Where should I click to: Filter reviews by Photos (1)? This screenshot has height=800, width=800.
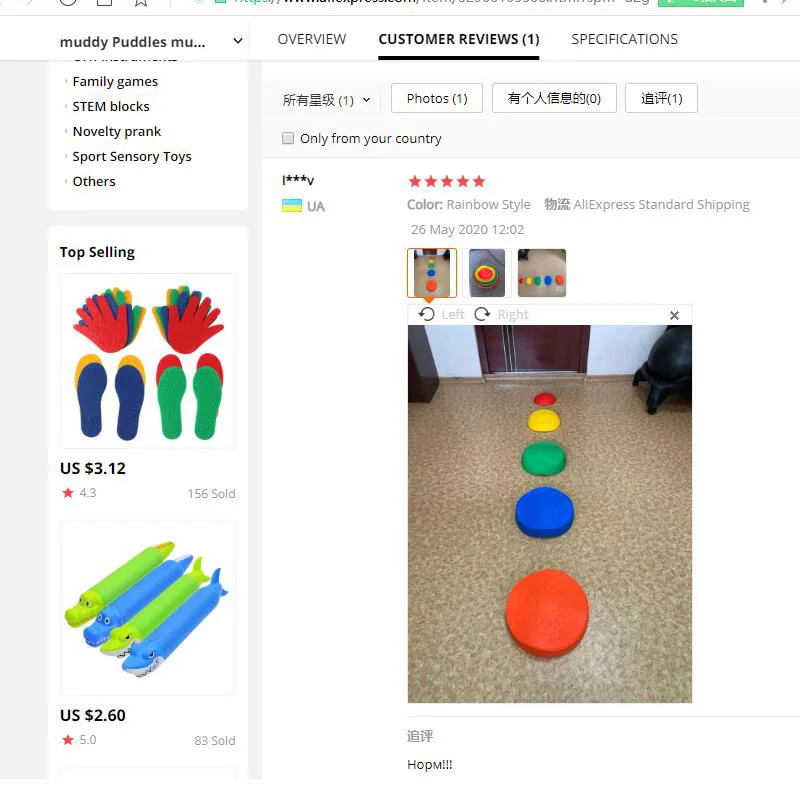click(437, 98)
